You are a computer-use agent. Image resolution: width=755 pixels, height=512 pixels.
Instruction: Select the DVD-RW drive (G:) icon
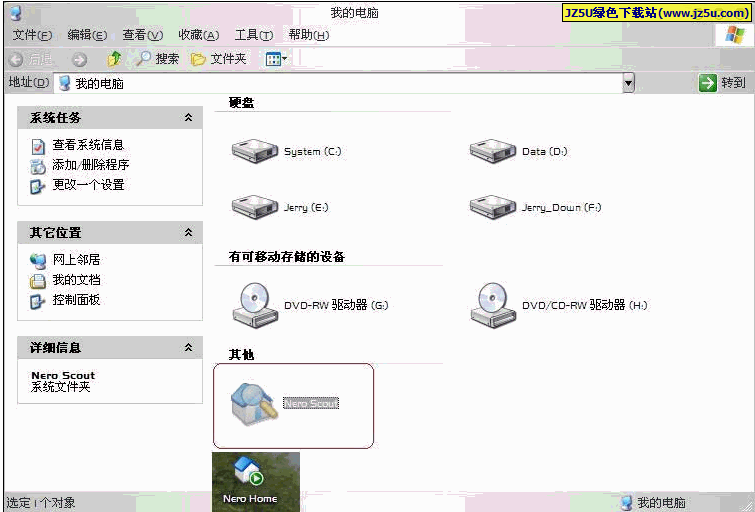(x=255, y=305)
